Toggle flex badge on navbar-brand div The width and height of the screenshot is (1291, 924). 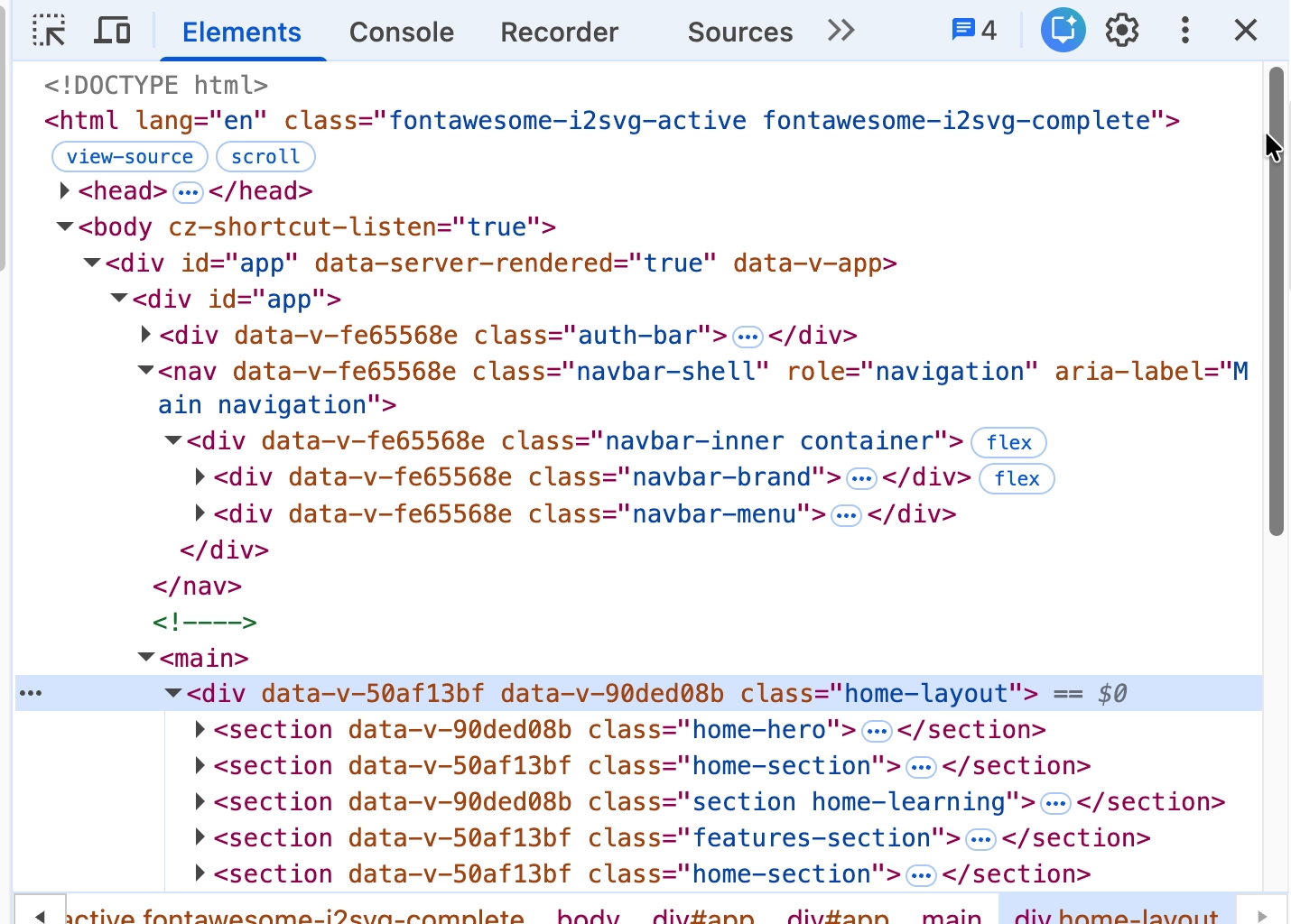(x=1017, y=478)
